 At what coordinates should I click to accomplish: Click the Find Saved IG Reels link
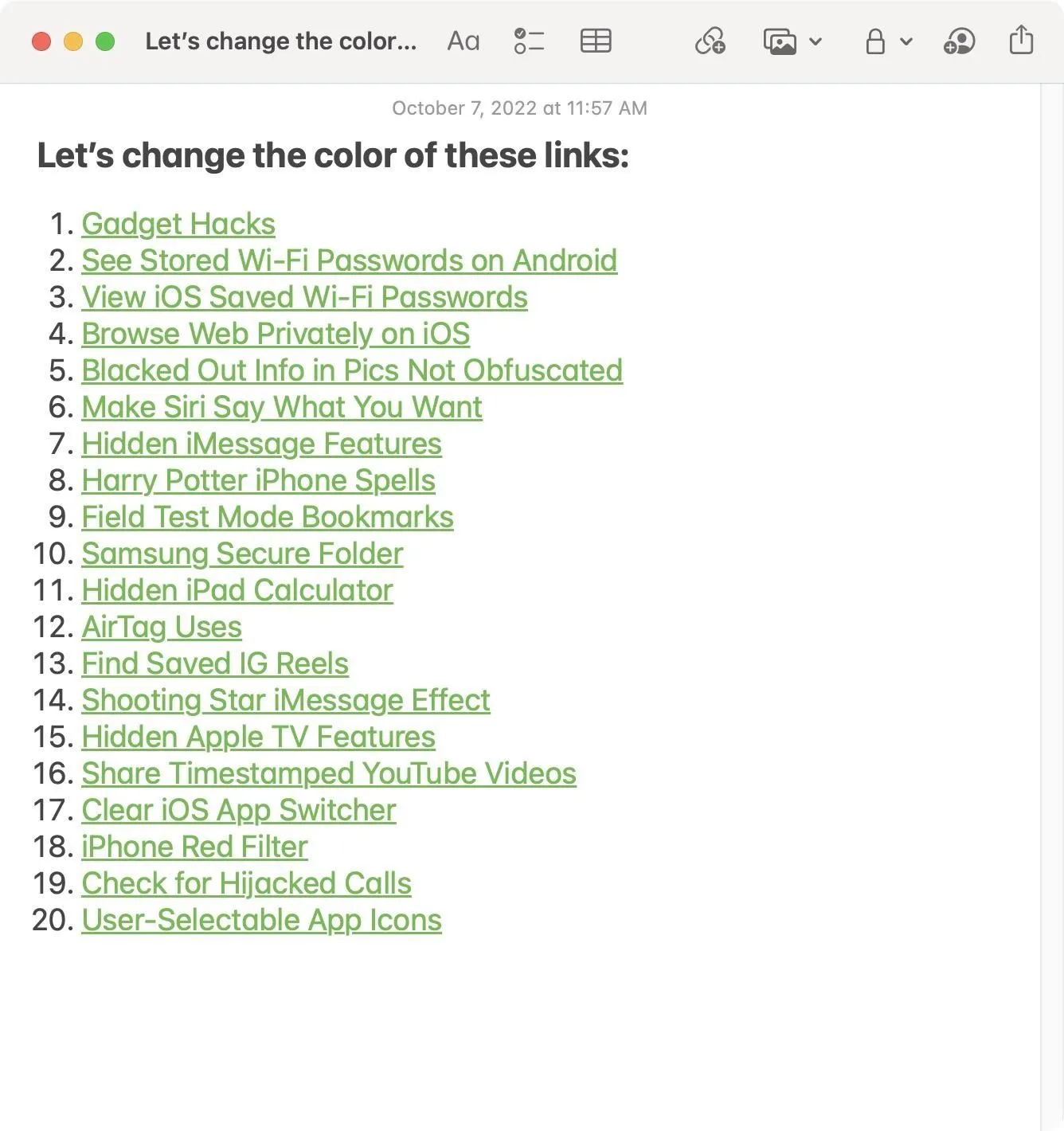coord(215,663)
